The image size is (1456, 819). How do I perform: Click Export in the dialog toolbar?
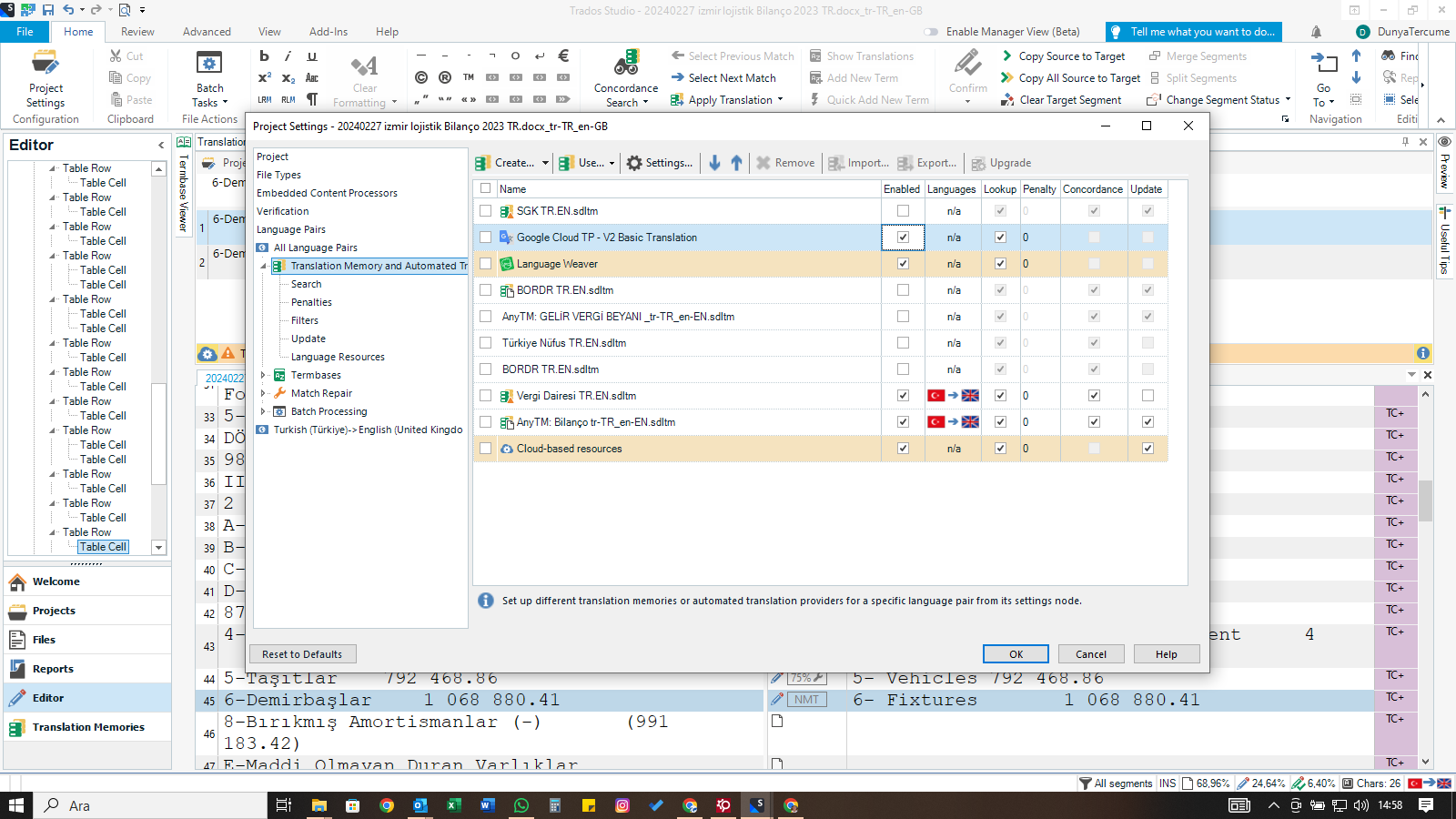coord(927,163)
